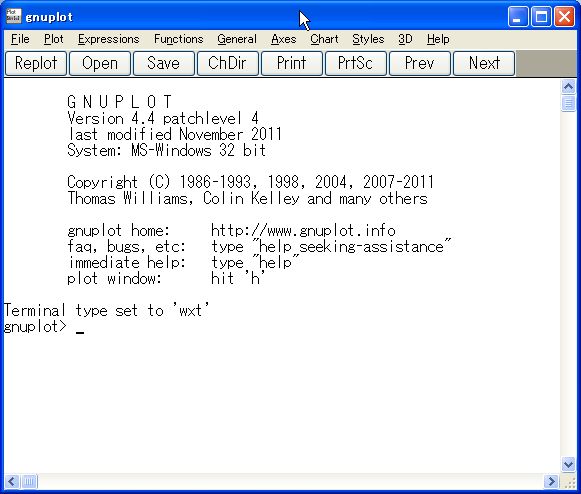Click the vertical scrollbar up arrow
Image resolution: width=581 pixels, height=494 pixels.
pos(568,87)
